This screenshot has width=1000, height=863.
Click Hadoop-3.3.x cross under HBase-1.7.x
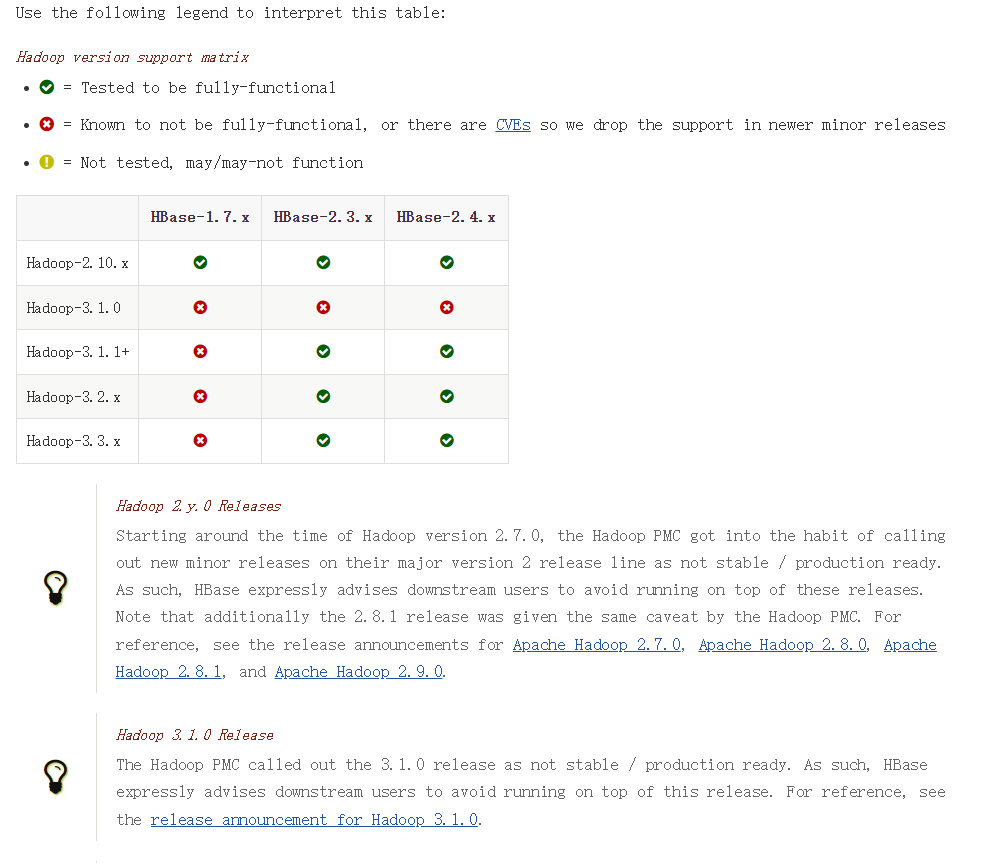(x=200, y=441)
